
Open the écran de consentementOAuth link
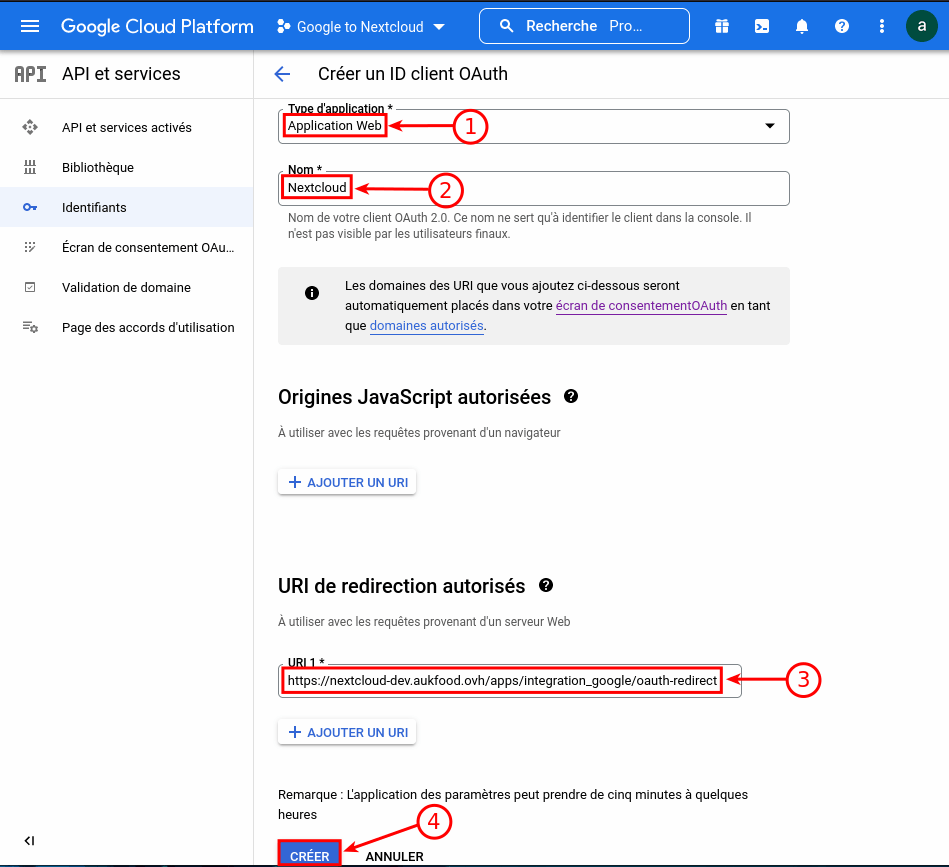pyautogui.click(x=641, y=306)
